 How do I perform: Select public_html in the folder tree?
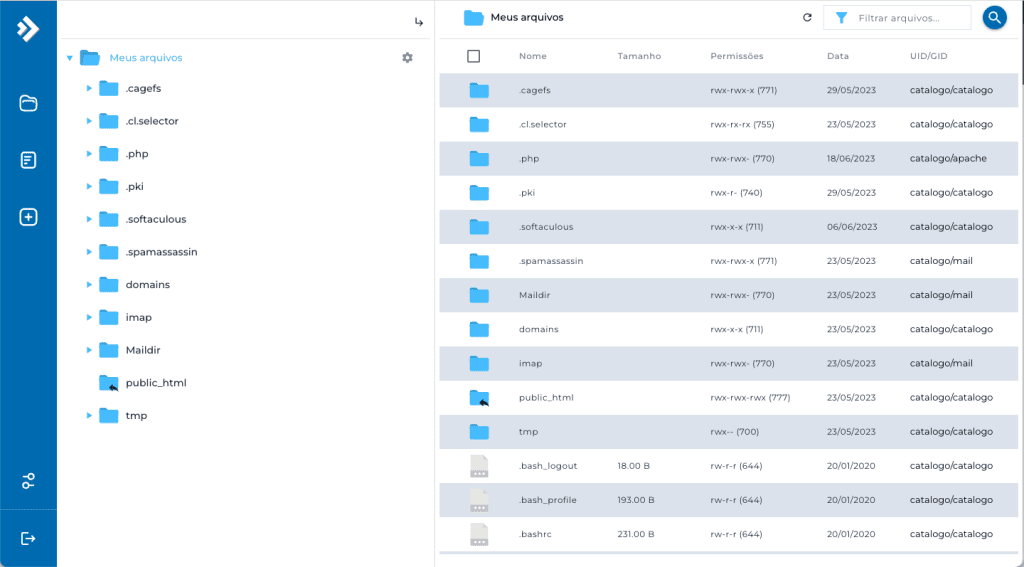click(x=156, y=383)
